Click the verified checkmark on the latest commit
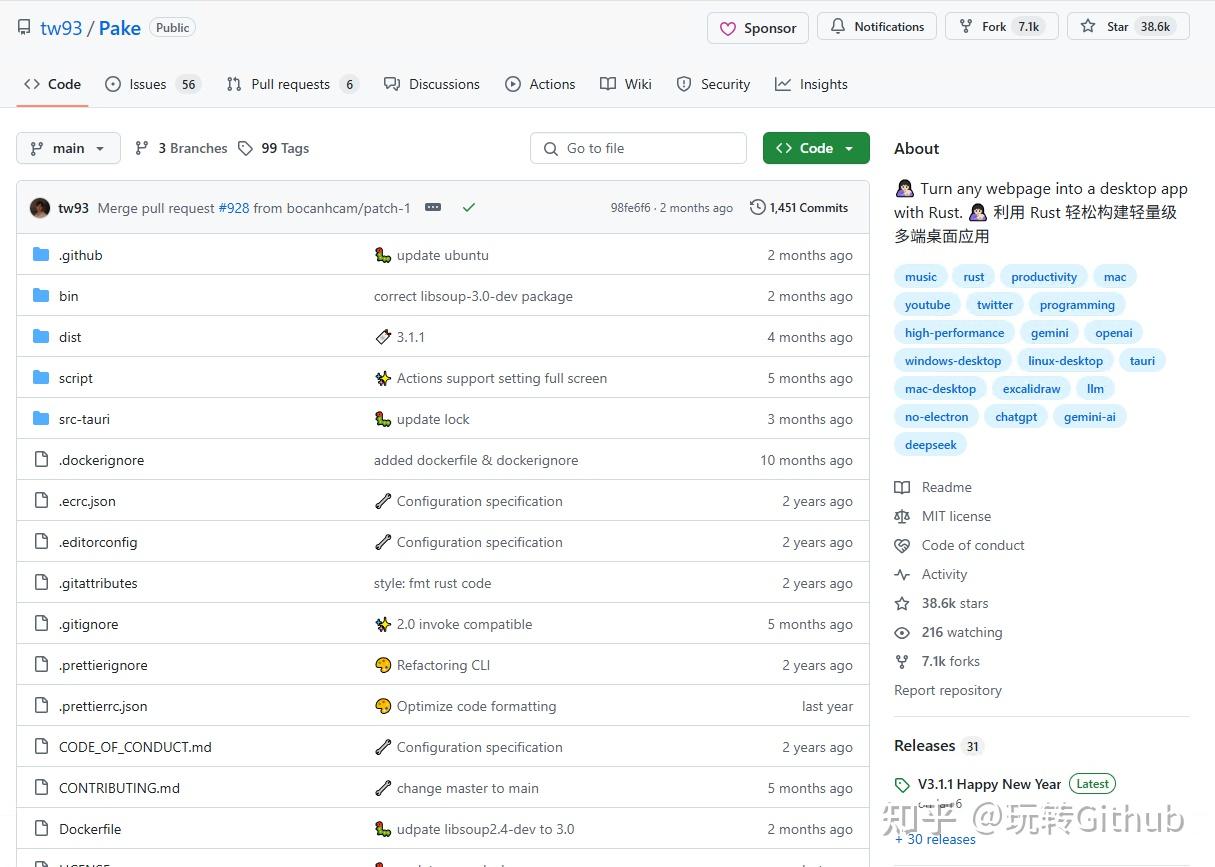1215x867 pixels. (468, 207)
